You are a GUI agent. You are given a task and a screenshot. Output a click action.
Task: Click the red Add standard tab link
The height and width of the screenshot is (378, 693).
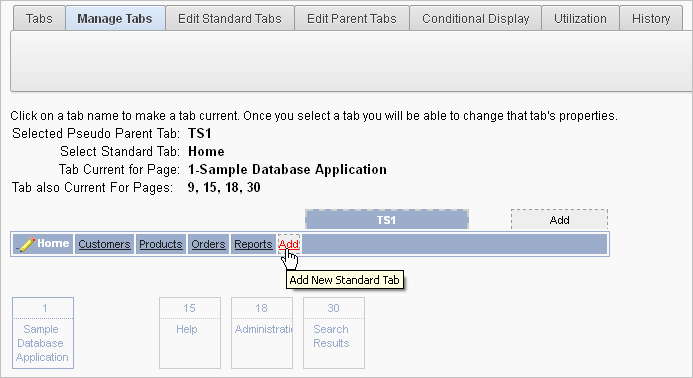point(289,244)
